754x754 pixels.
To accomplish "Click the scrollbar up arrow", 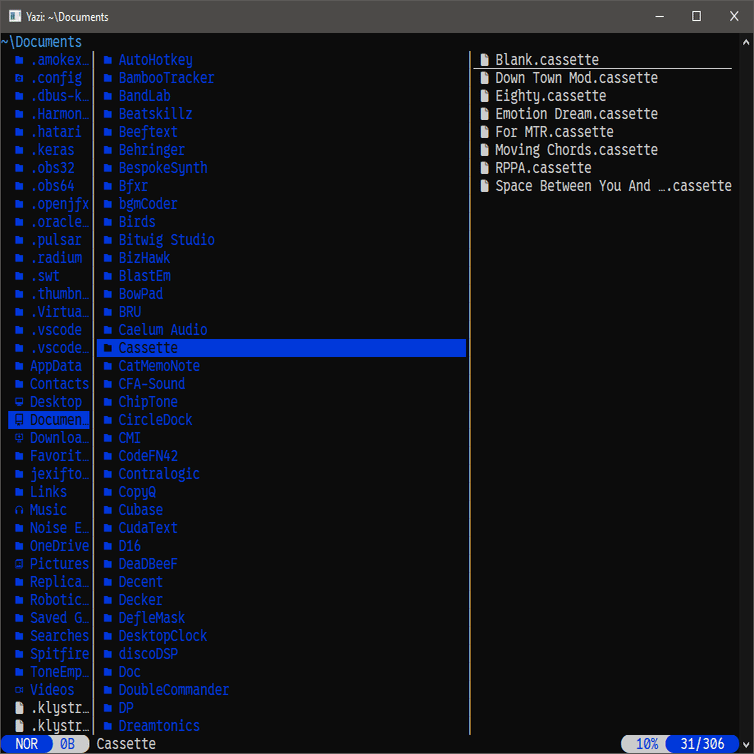I will coord(746,42).
